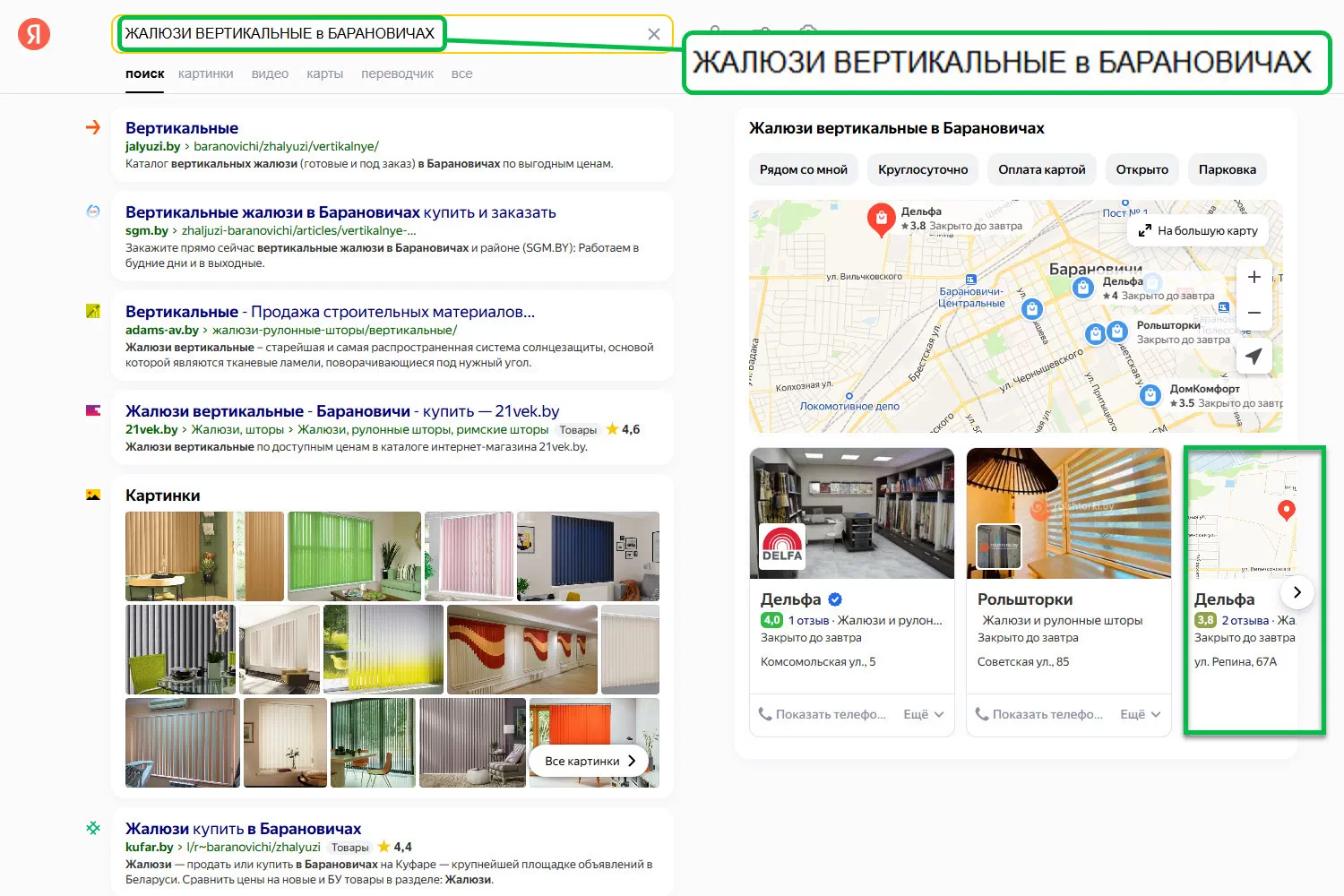Open the beige vertical blinds image

coord(204,556)
